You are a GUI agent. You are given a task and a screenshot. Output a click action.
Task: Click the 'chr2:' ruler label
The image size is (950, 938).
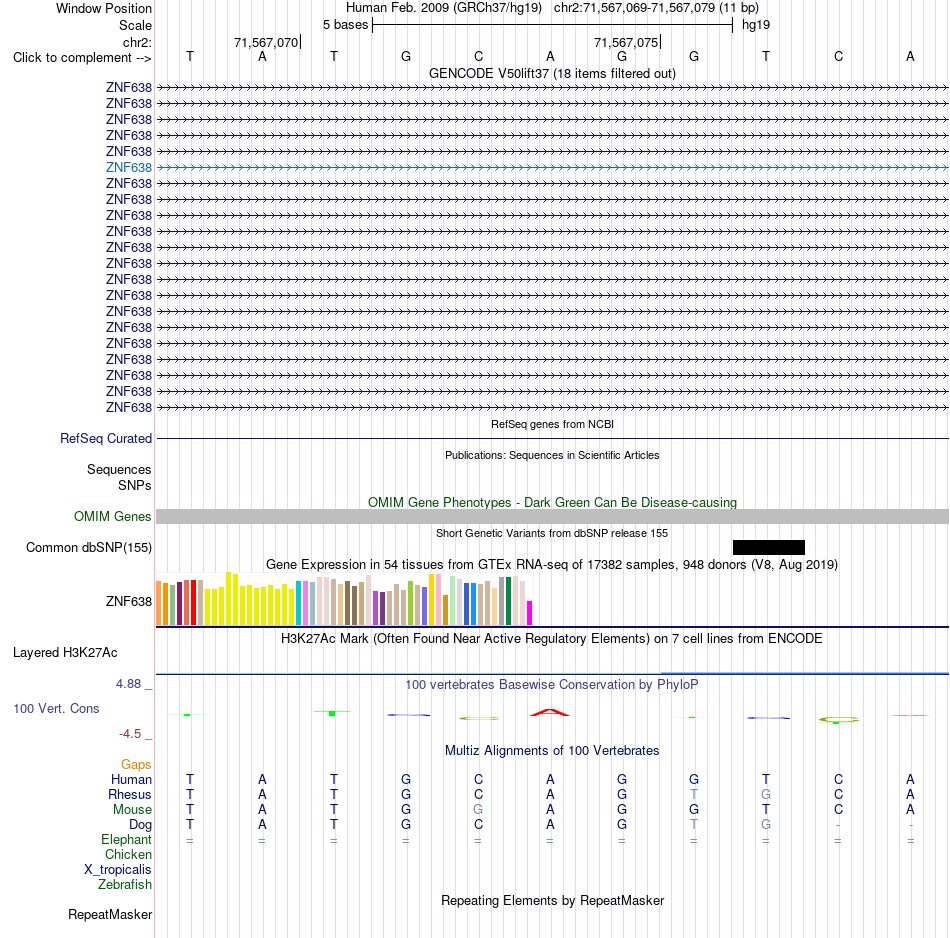coord(137,42)
